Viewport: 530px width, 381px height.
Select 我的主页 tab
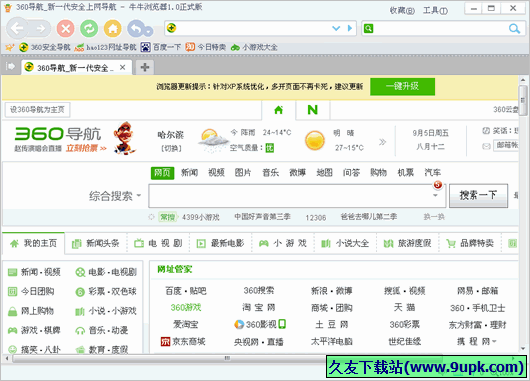pos(33,243)
